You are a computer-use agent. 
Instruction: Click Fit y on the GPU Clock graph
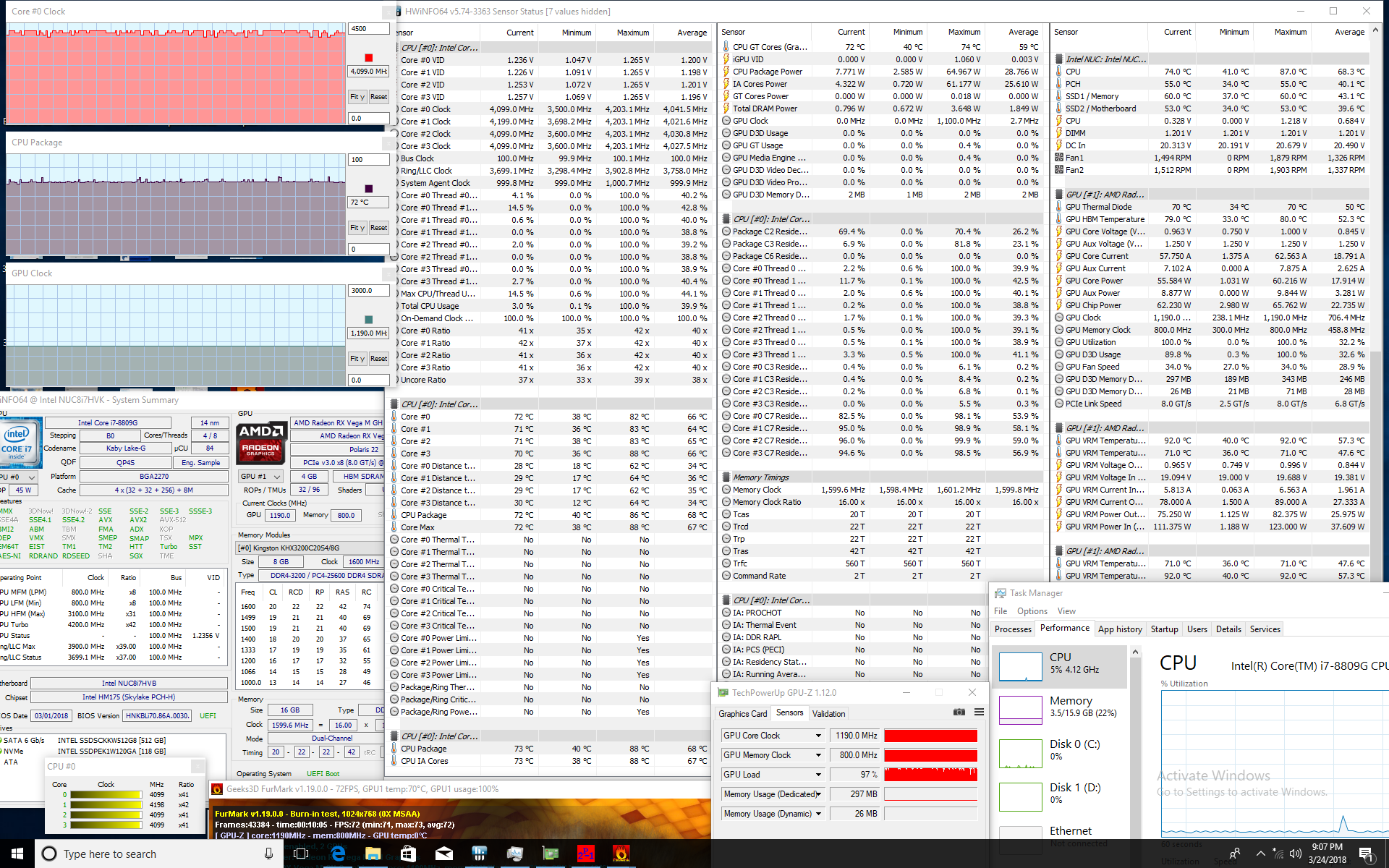point(357,359)
